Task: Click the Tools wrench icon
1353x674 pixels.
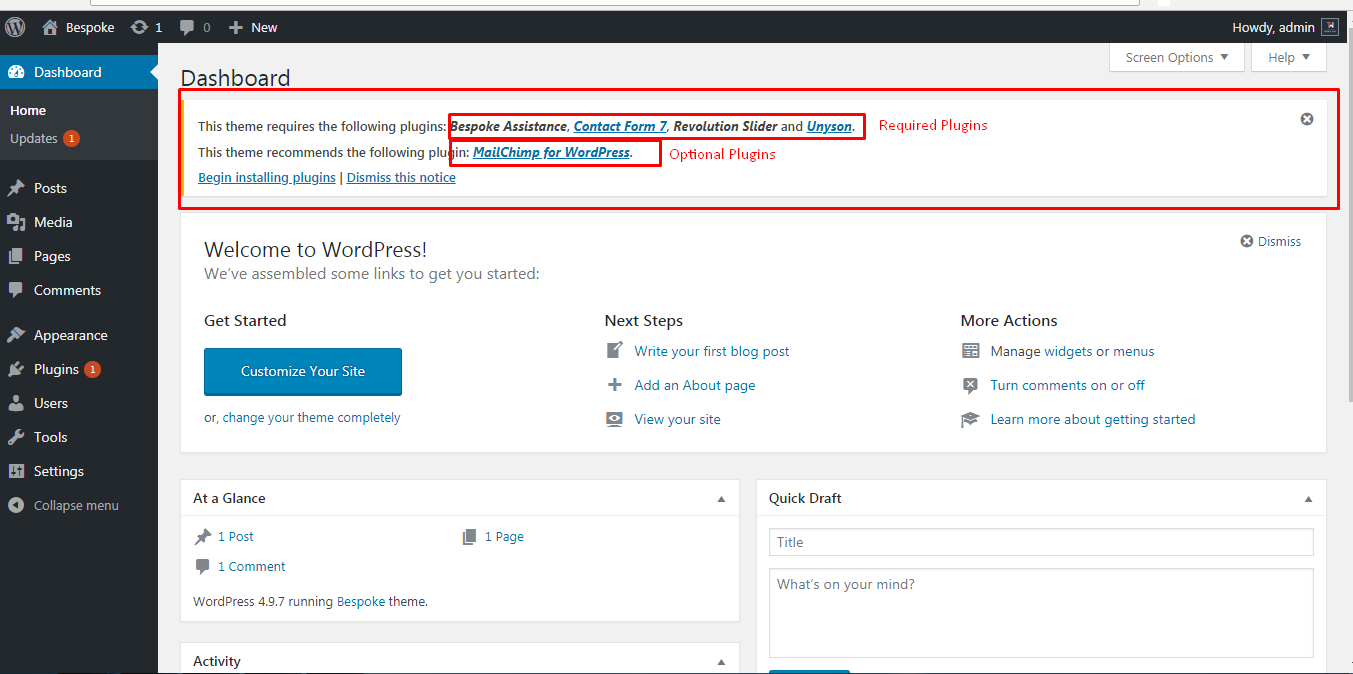Action: pos(16,437)
